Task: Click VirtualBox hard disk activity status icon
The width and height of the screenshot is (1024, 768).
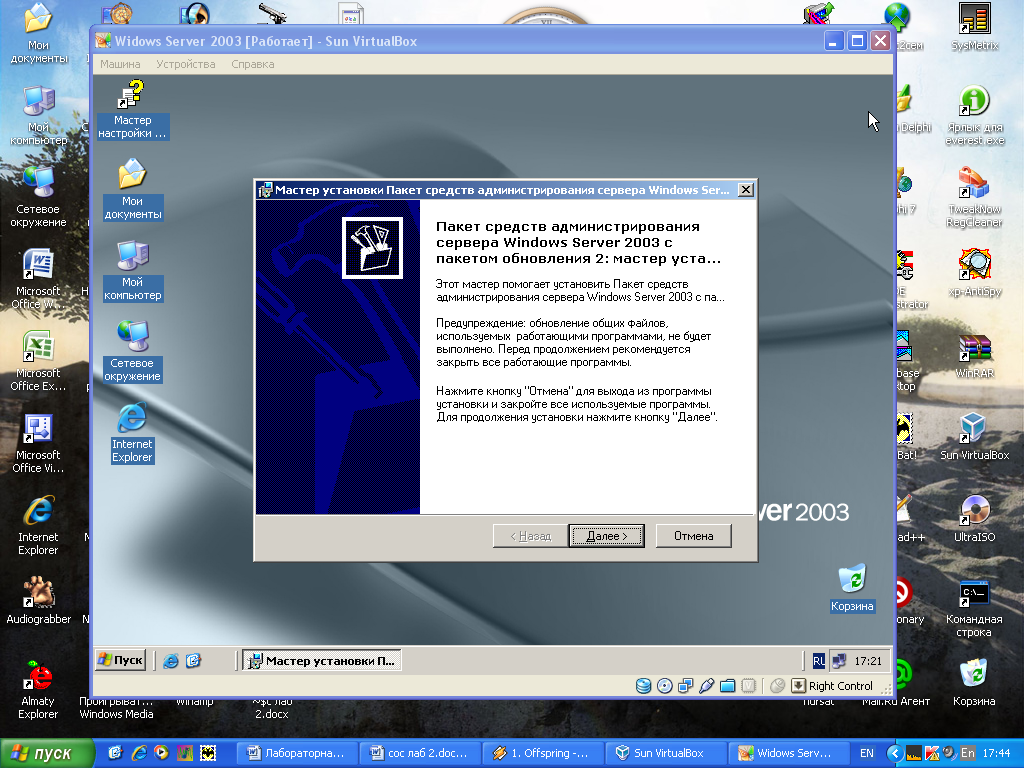Action: [x=643, y=686]
